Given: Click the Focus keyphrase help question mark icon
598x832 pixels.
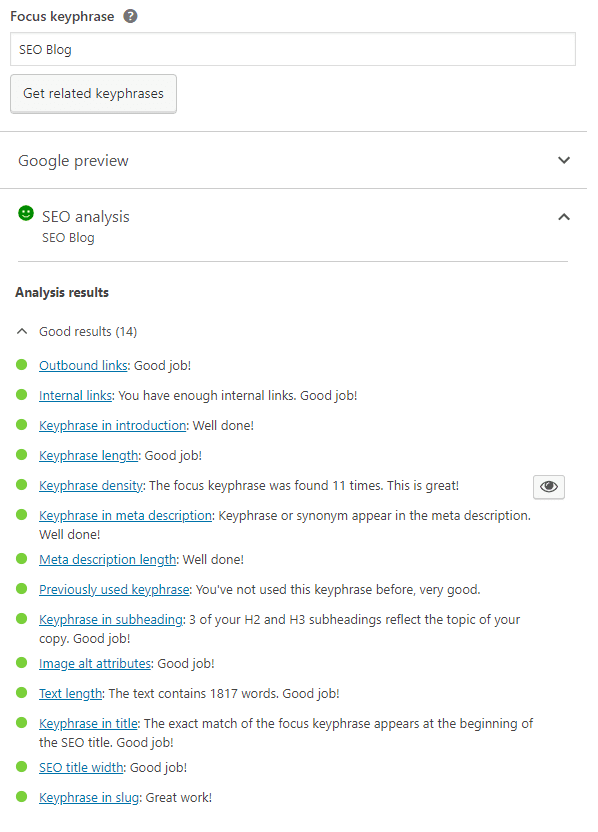Looking at the screenshot, I should point(131,16).
